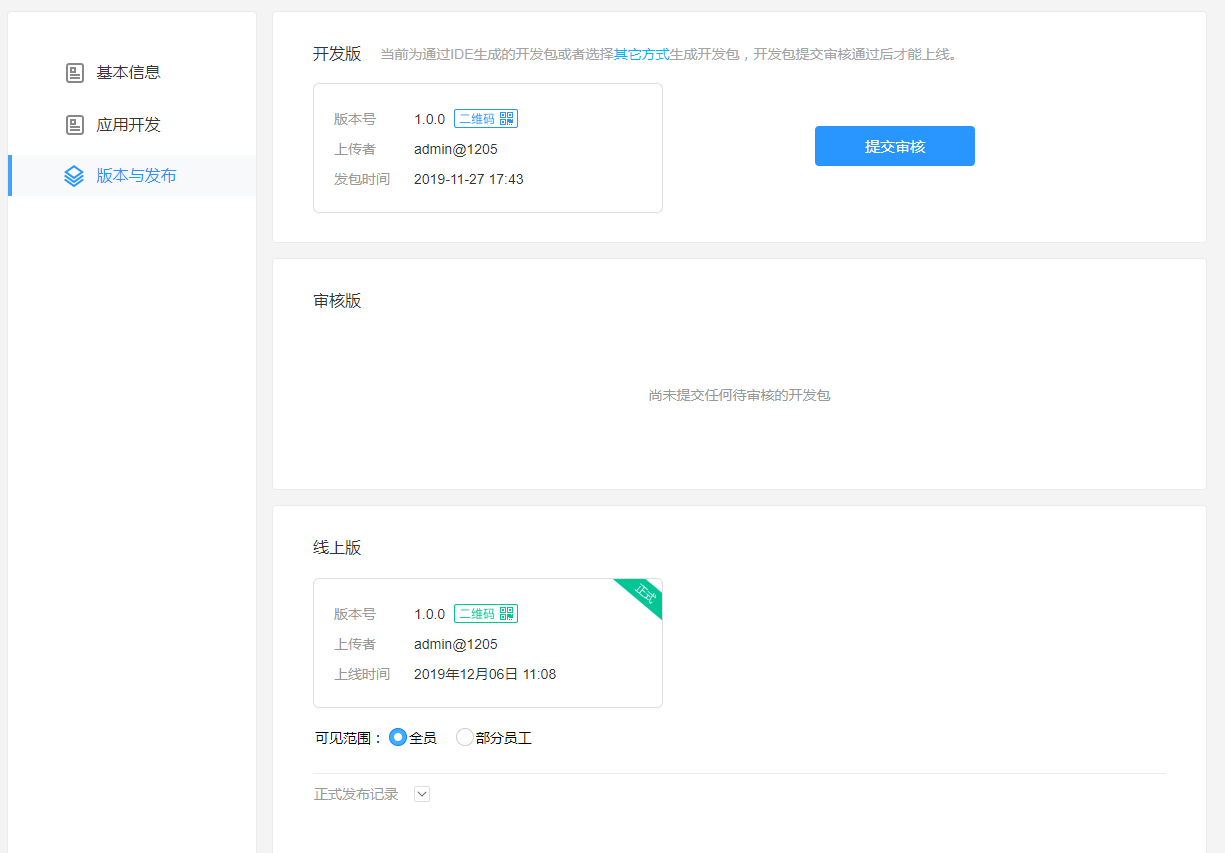Click the version number 1.0.0 in 开发版
1225x853 pixels.
[429, 117]
